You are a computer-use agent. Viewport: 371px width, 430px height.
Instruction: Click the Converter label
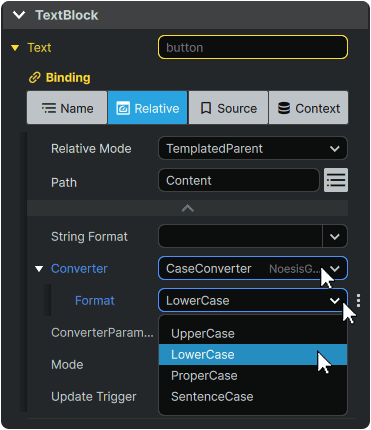[x=79, y=269]
